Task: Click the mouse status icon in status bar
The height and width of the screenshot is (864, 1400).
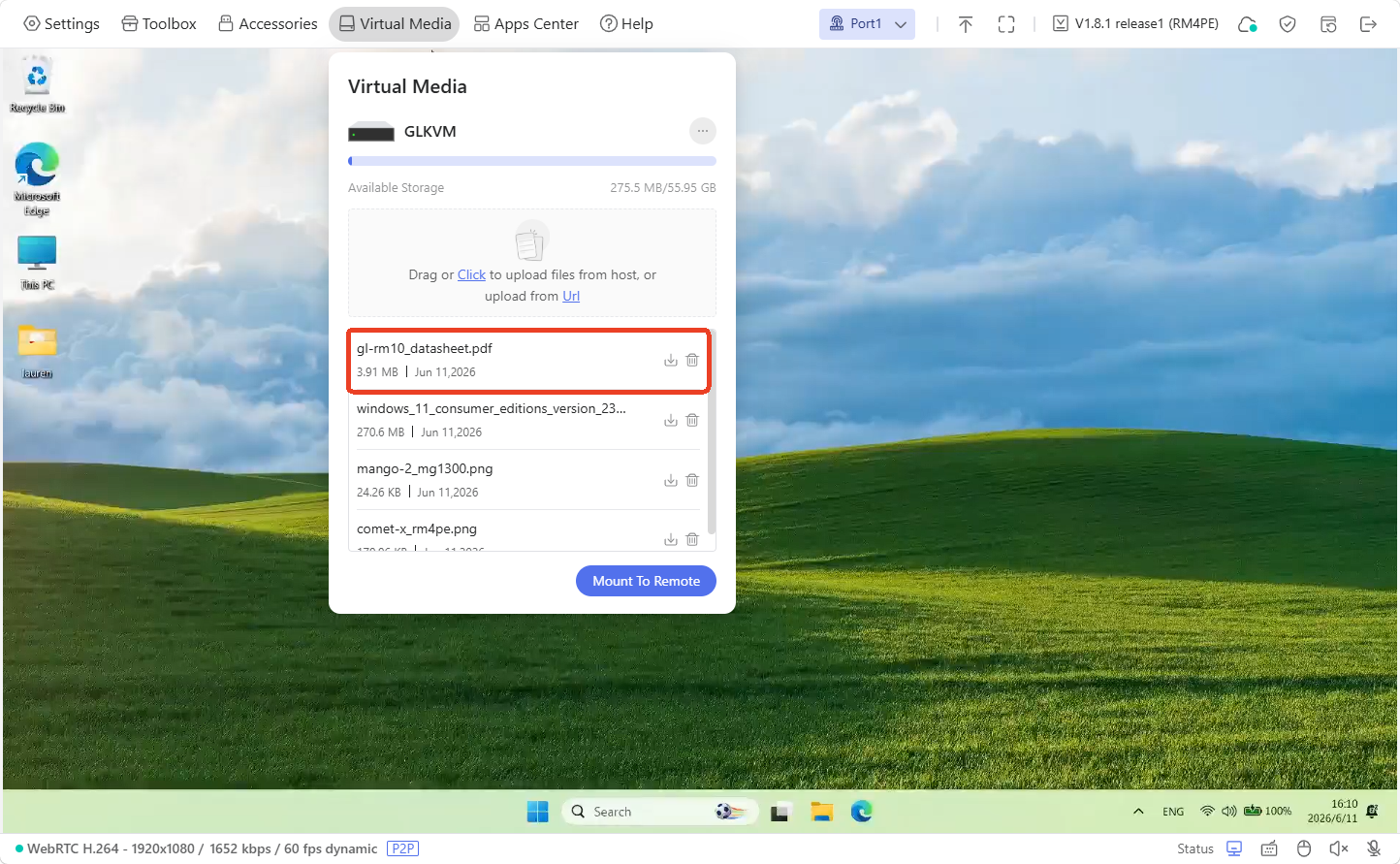Action: click(x=1304, y=848)
